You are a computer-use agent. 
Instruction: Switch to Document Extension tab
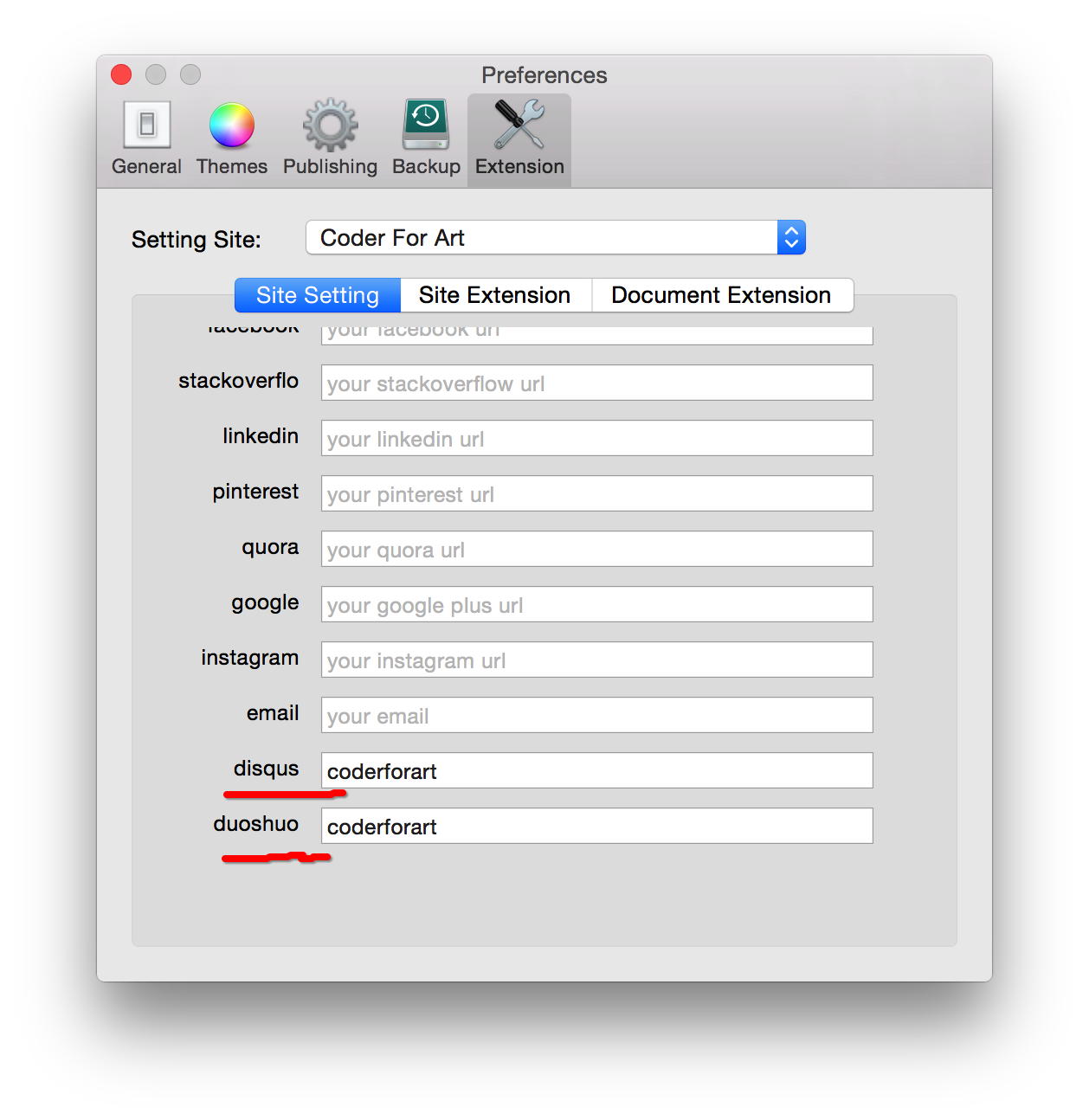722,295
